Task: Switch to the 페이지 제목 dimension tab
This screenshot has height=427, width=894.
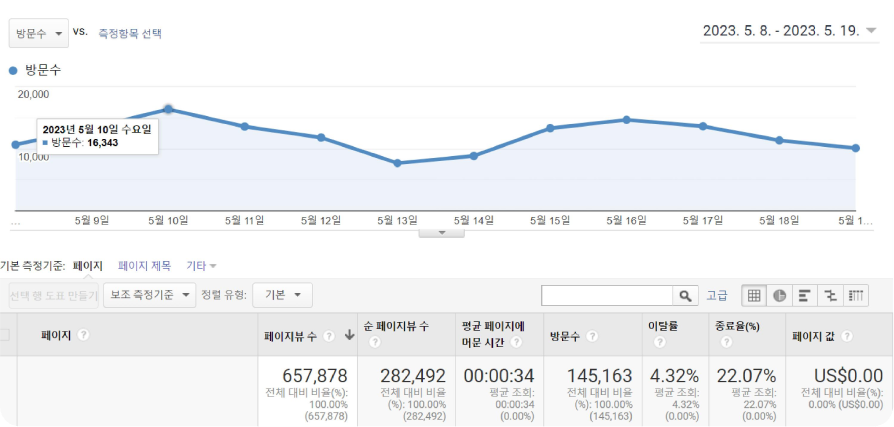Action: (x=144, y=266)
